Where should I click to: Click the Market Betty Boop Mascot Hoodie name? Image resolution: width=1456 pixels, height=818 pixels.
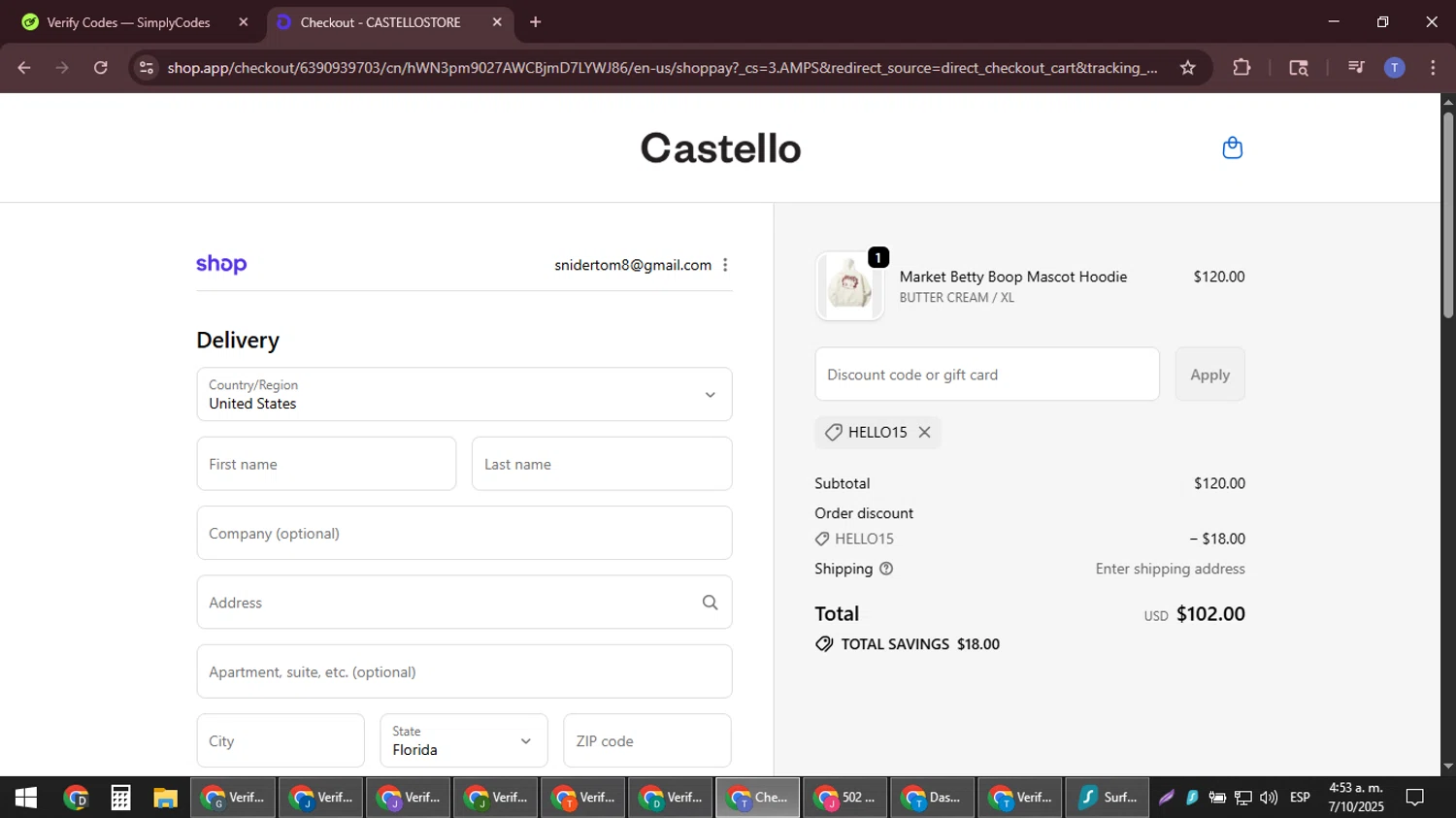tap(1012, 277)
